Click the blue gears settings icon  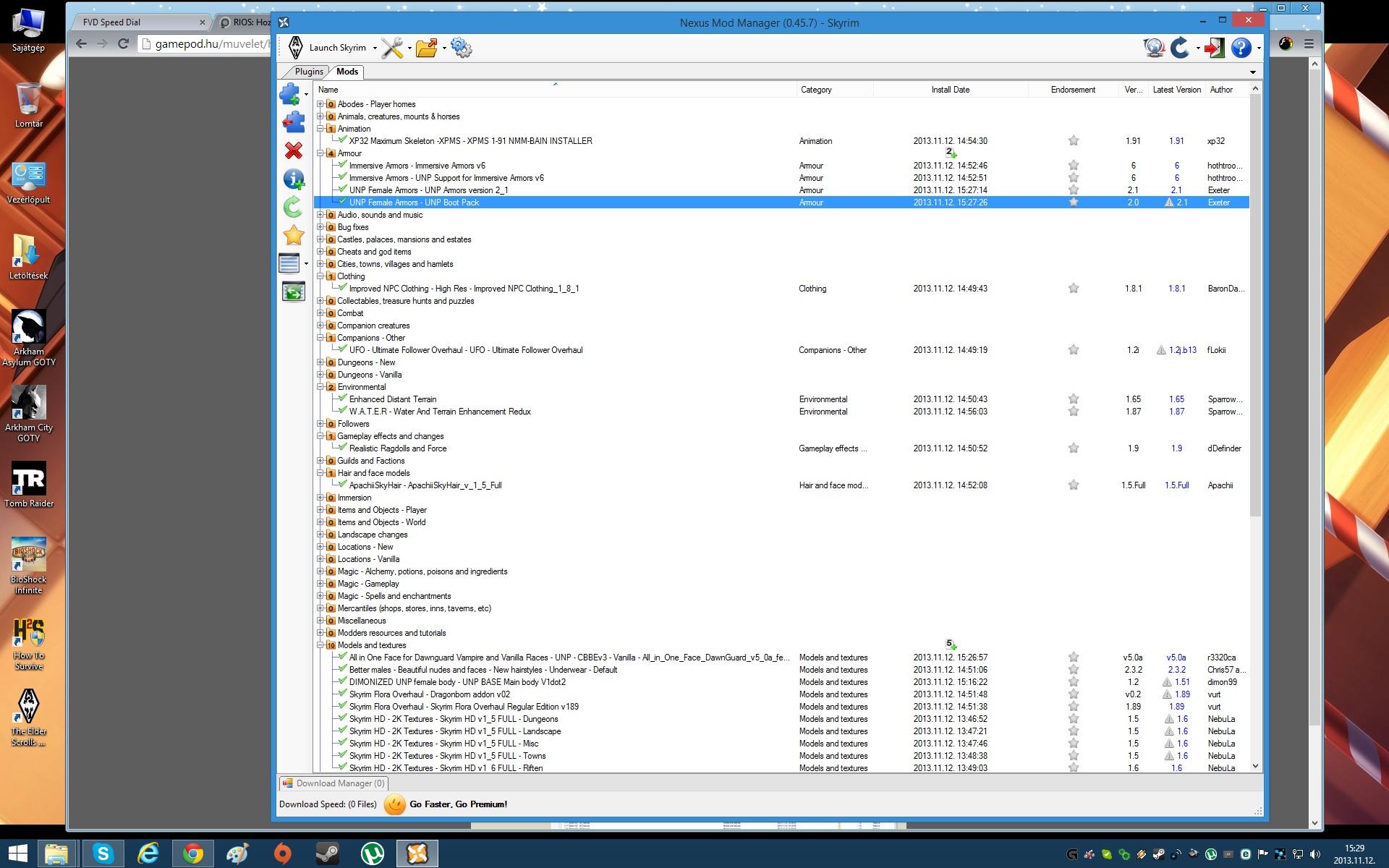coord(461,48)
